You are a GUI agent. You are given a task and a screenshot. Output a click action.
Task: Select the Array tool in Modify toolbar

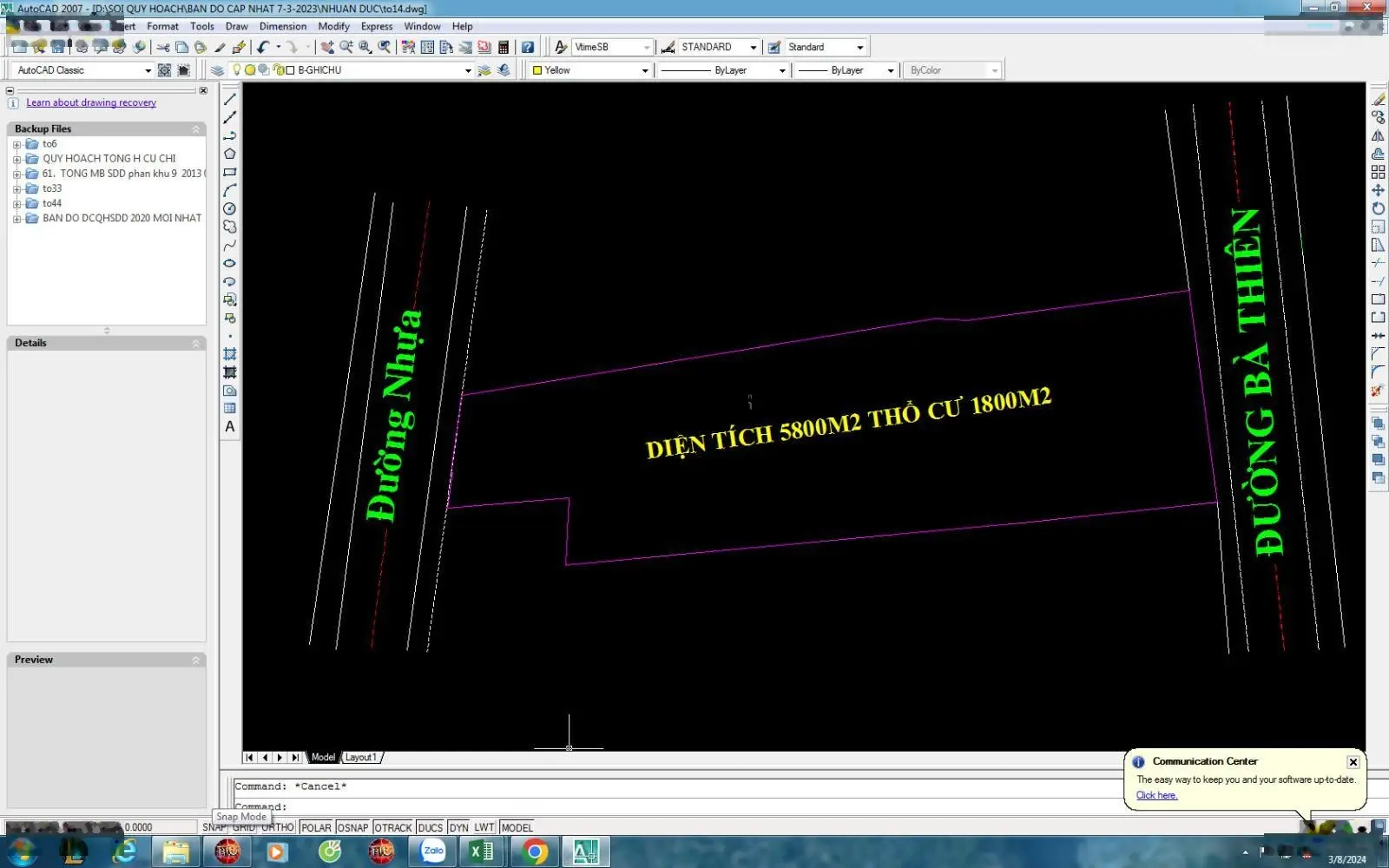click(1378, 172)
